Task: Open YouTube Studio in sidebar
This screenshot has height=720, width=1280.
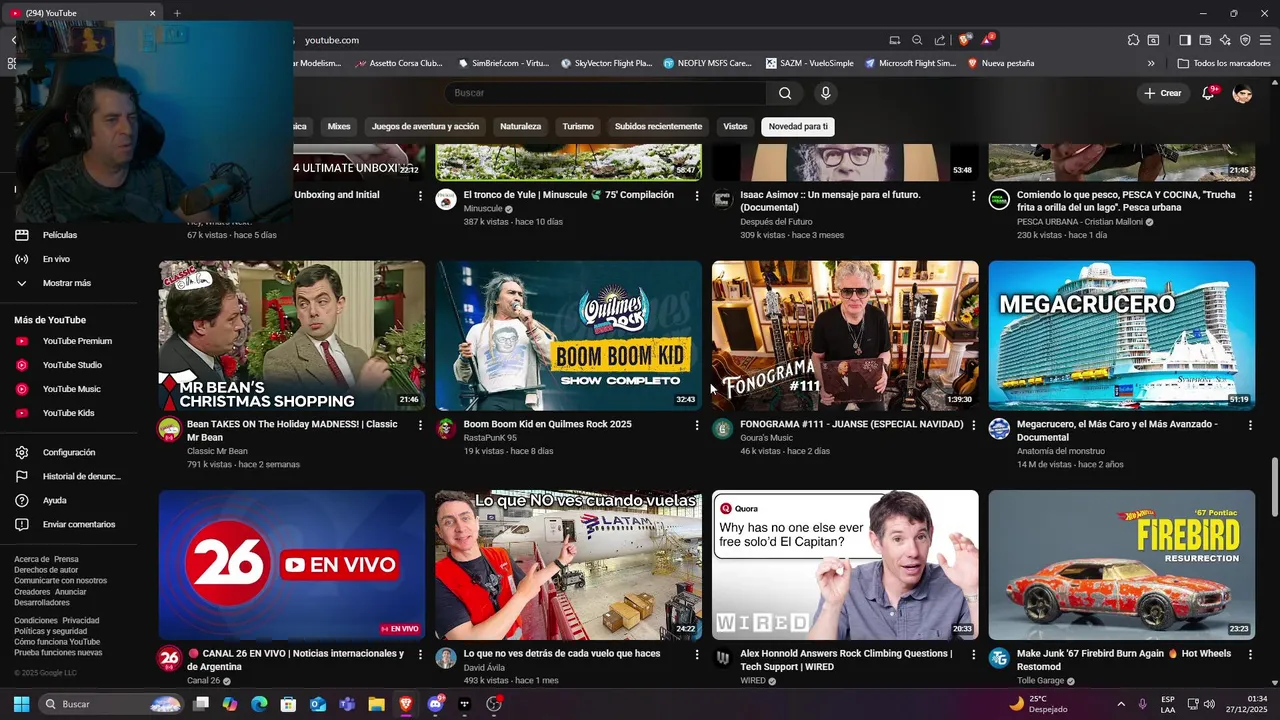Action: (69, 365)
